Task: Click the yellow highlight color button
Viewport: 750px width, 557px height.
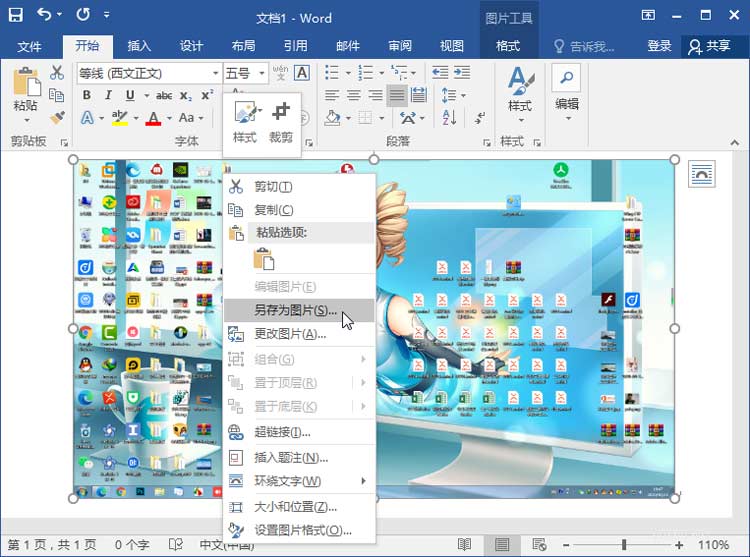Action: pyautogui.click(x=120, y=118)
